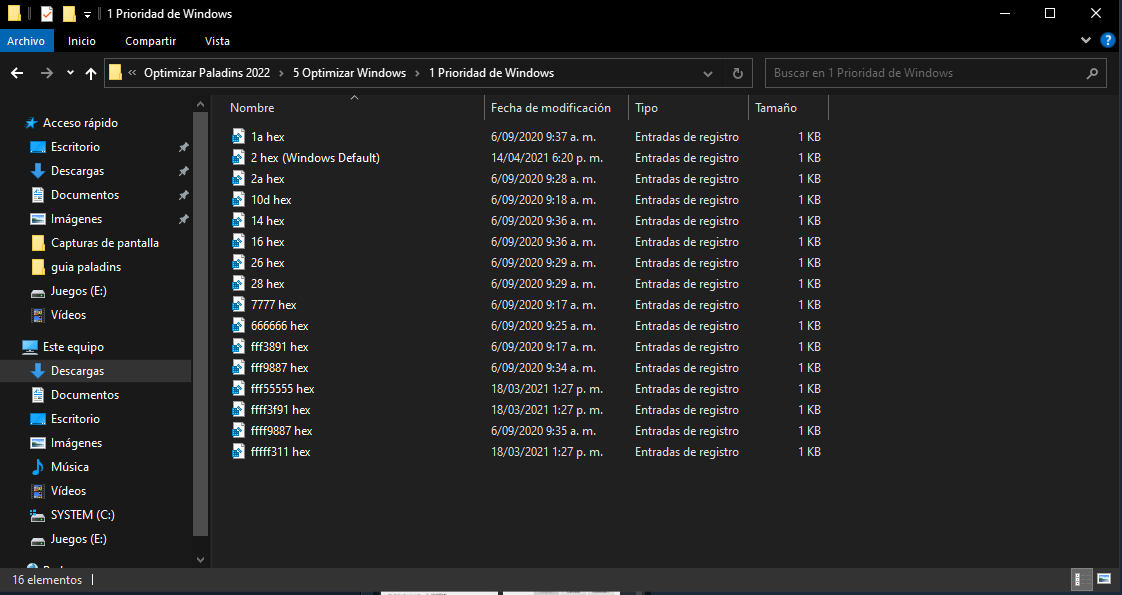The height and width of the screenshot is (595, 1122).
Task: Open Capturas de pantalla folder
Action: 104,243
